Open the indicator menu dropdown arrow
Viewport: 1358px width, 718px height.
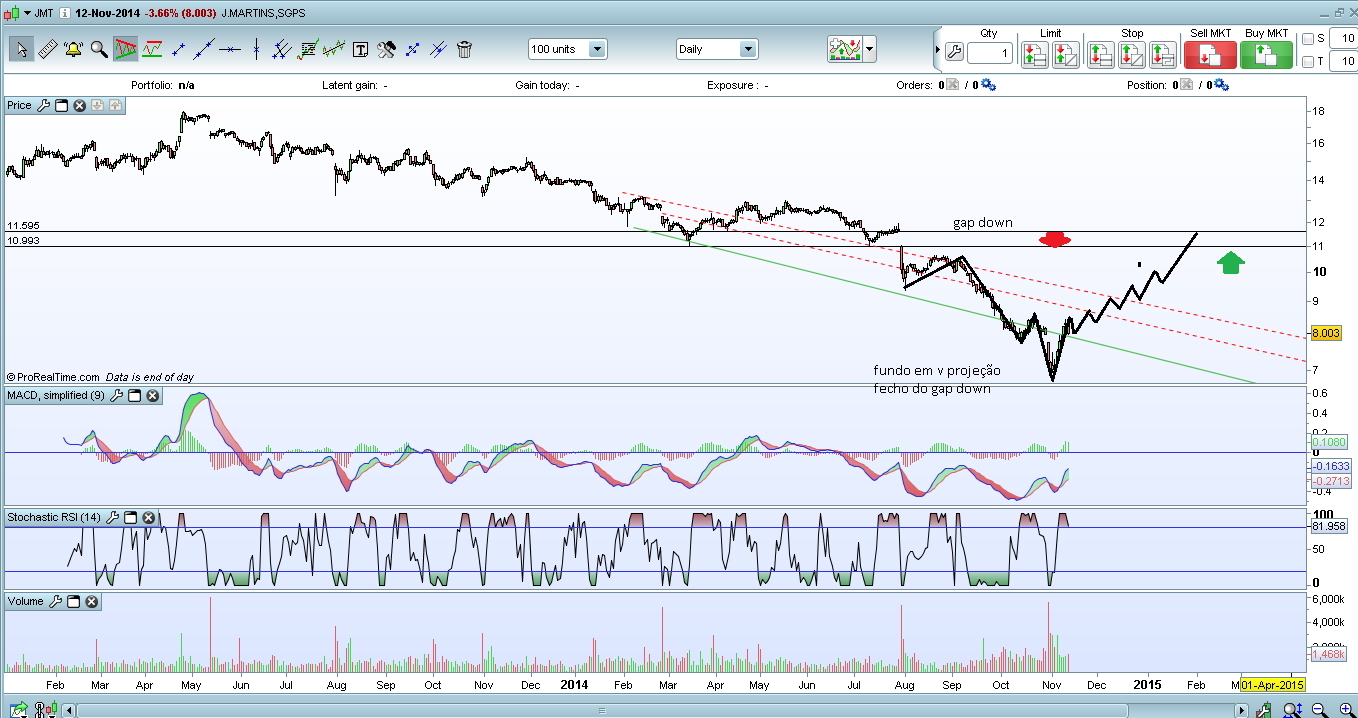(x=871, y=49)
